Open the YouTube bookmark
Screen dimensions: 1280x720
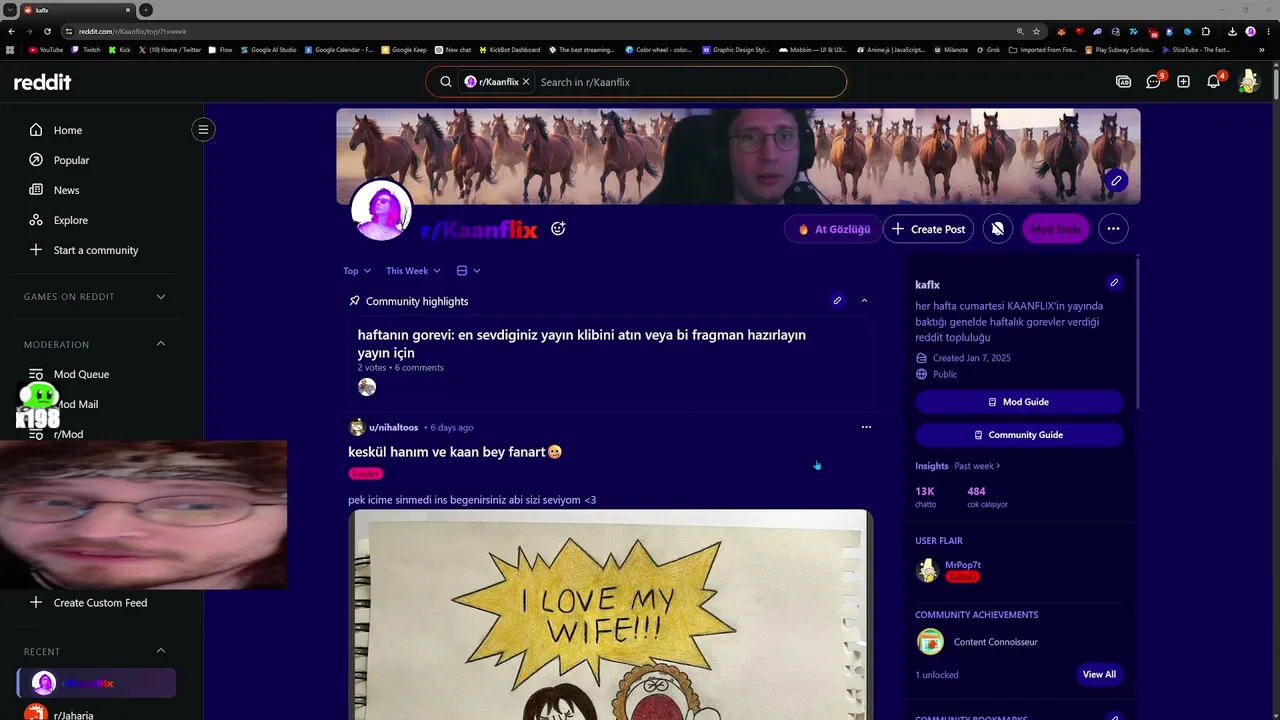click(46, 50)
